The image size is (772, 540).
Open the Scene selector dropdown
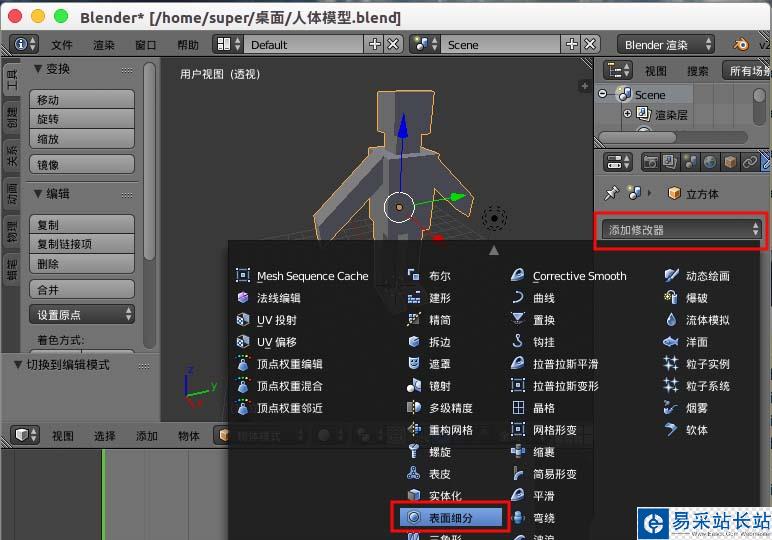click(x=425, y=45)
